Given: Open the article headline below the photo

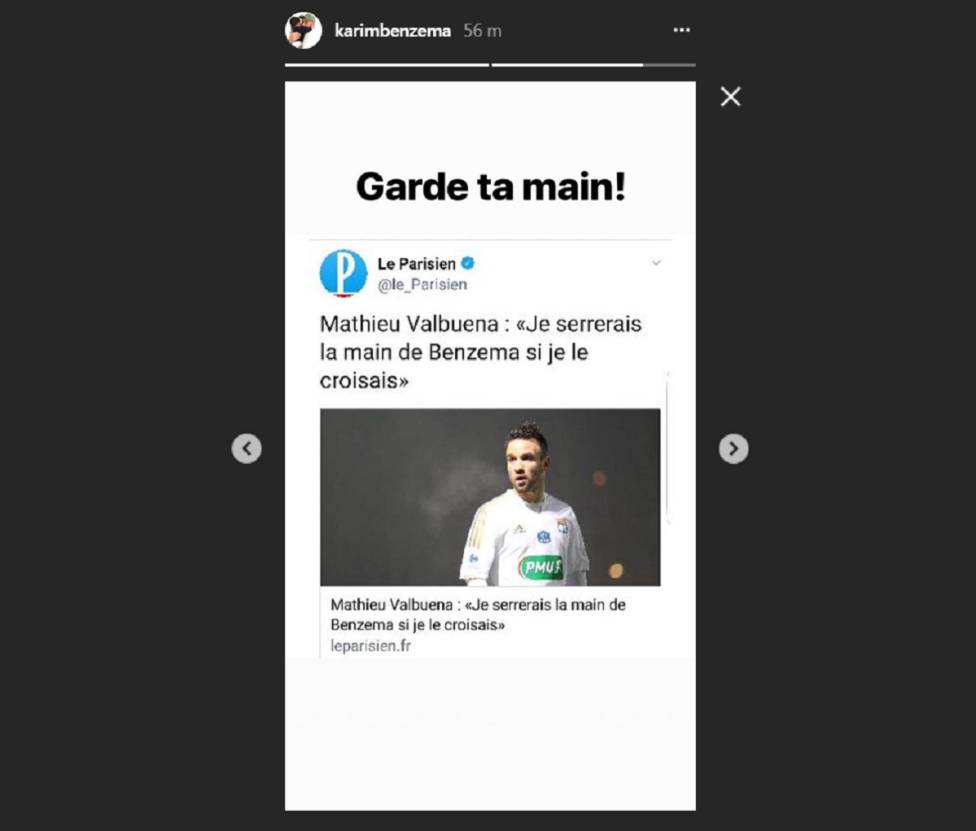Looking at the screenshot, I should 478,614.
